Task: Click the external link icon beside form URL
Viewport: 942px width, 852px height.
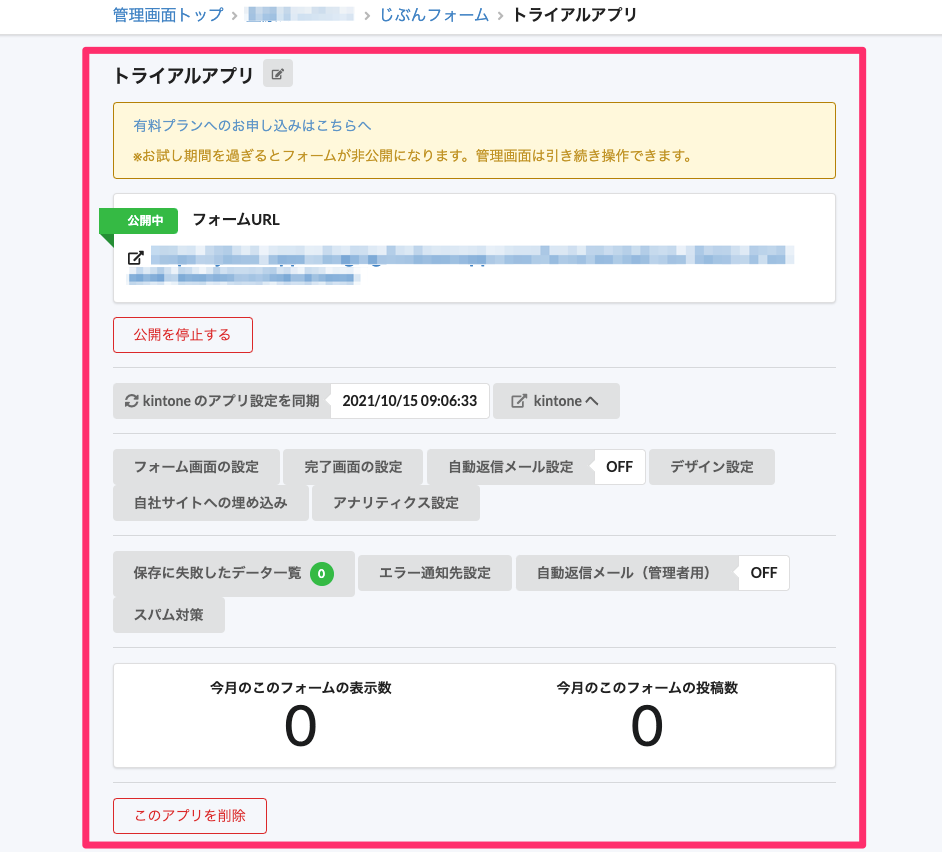Action: pos(136,257)
